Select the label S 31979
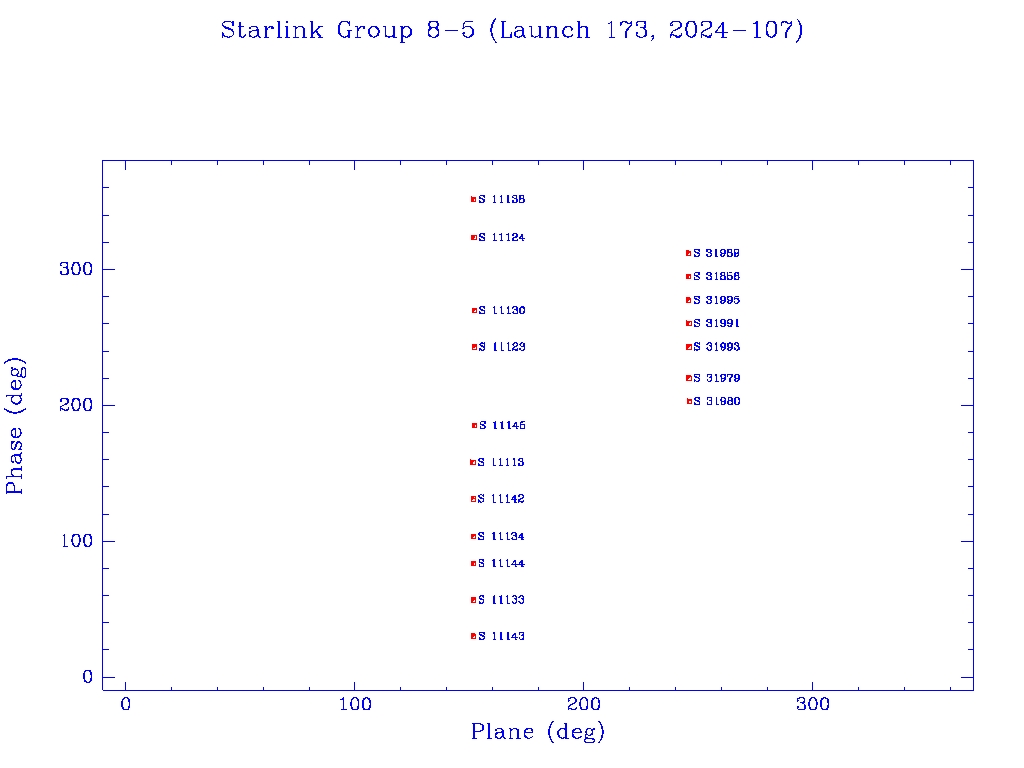Screen dimensions: 1024x768 point(716,378)
